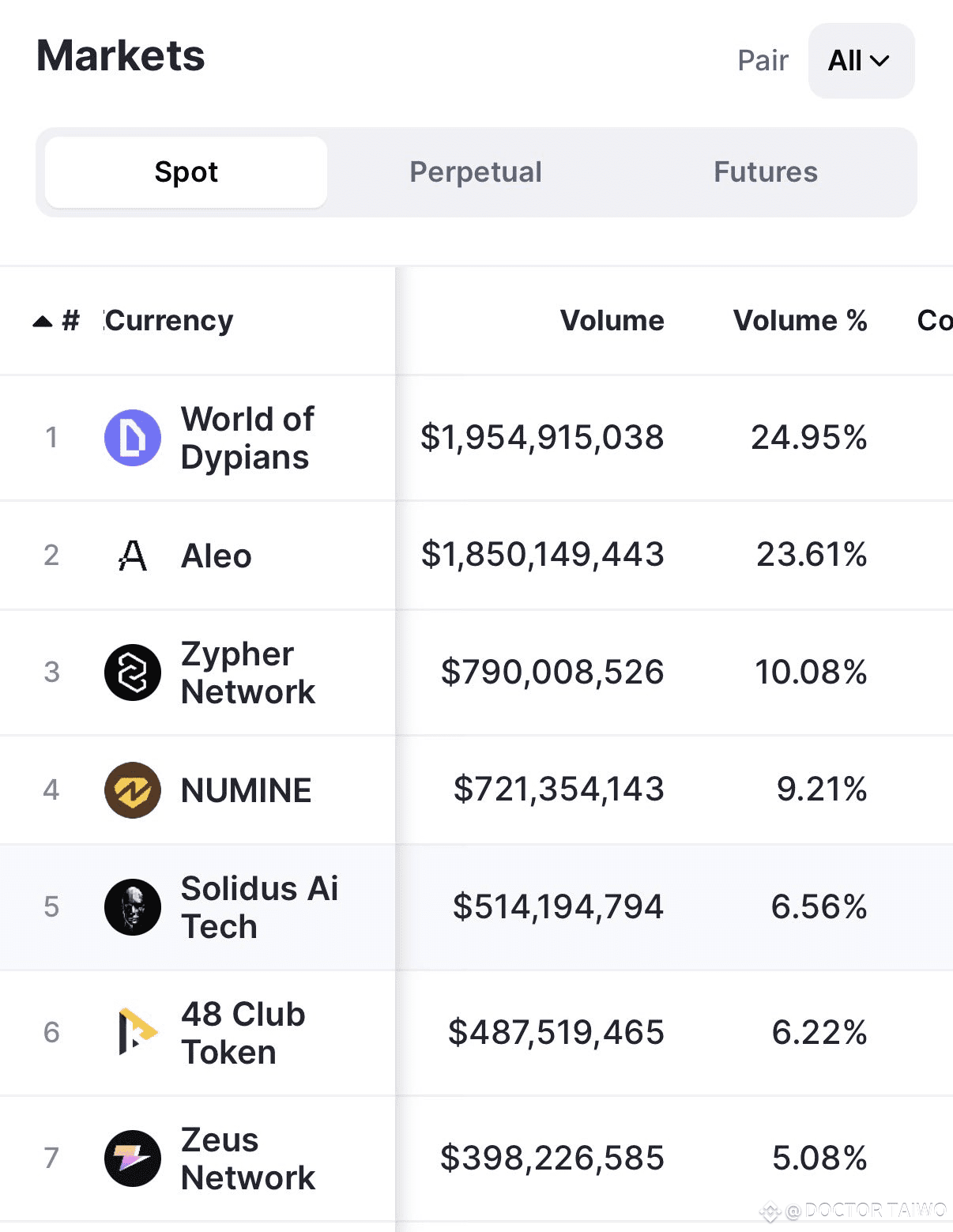Switch to the Perpetual markets tab
953x1232 pixels.
[476, 172]
